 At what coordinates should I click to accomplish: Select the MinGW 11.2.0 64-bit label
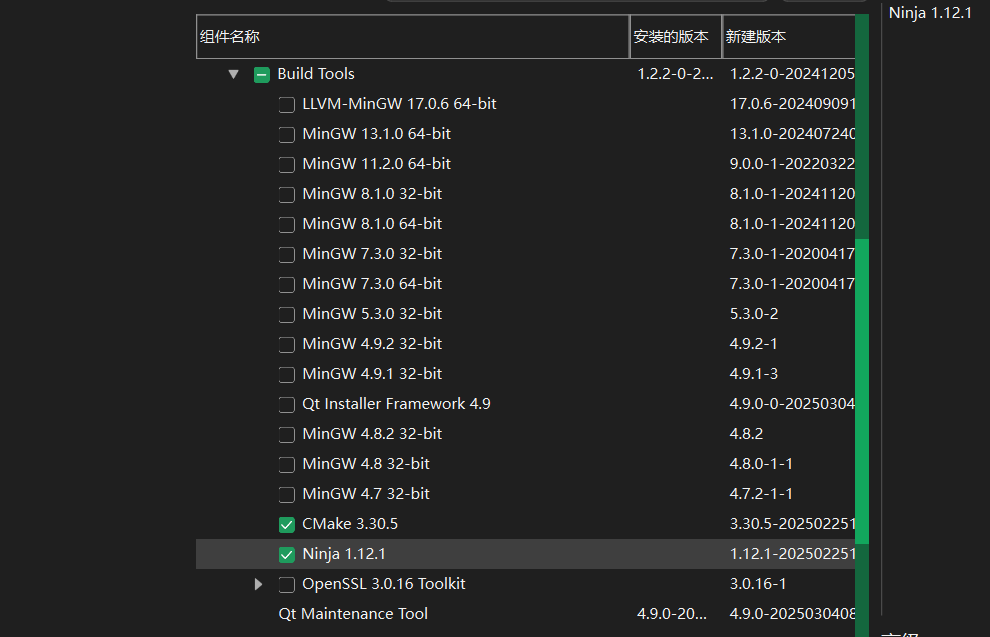click(x=376, y=164)
